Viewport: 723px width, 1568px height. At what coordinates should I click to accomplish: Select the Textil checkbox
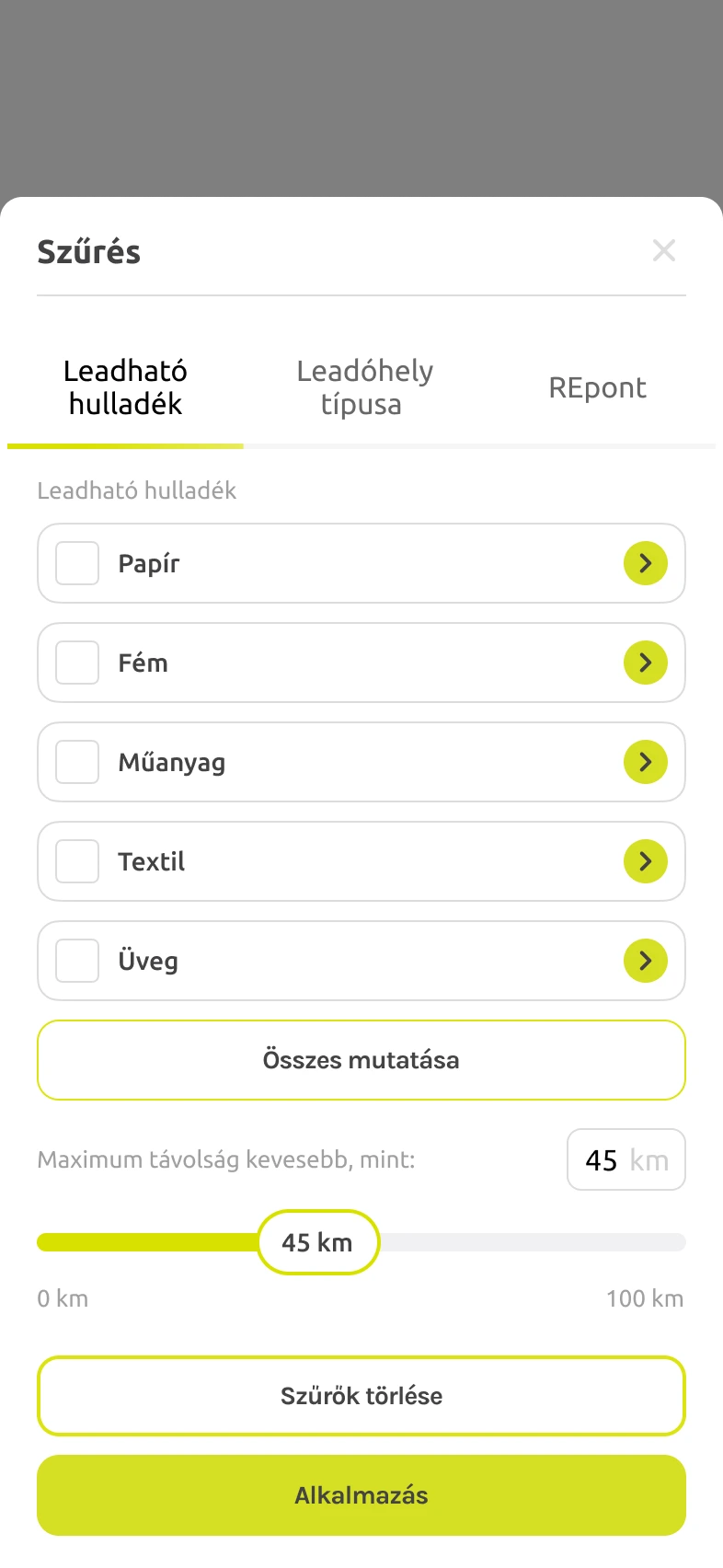[77, 861]
